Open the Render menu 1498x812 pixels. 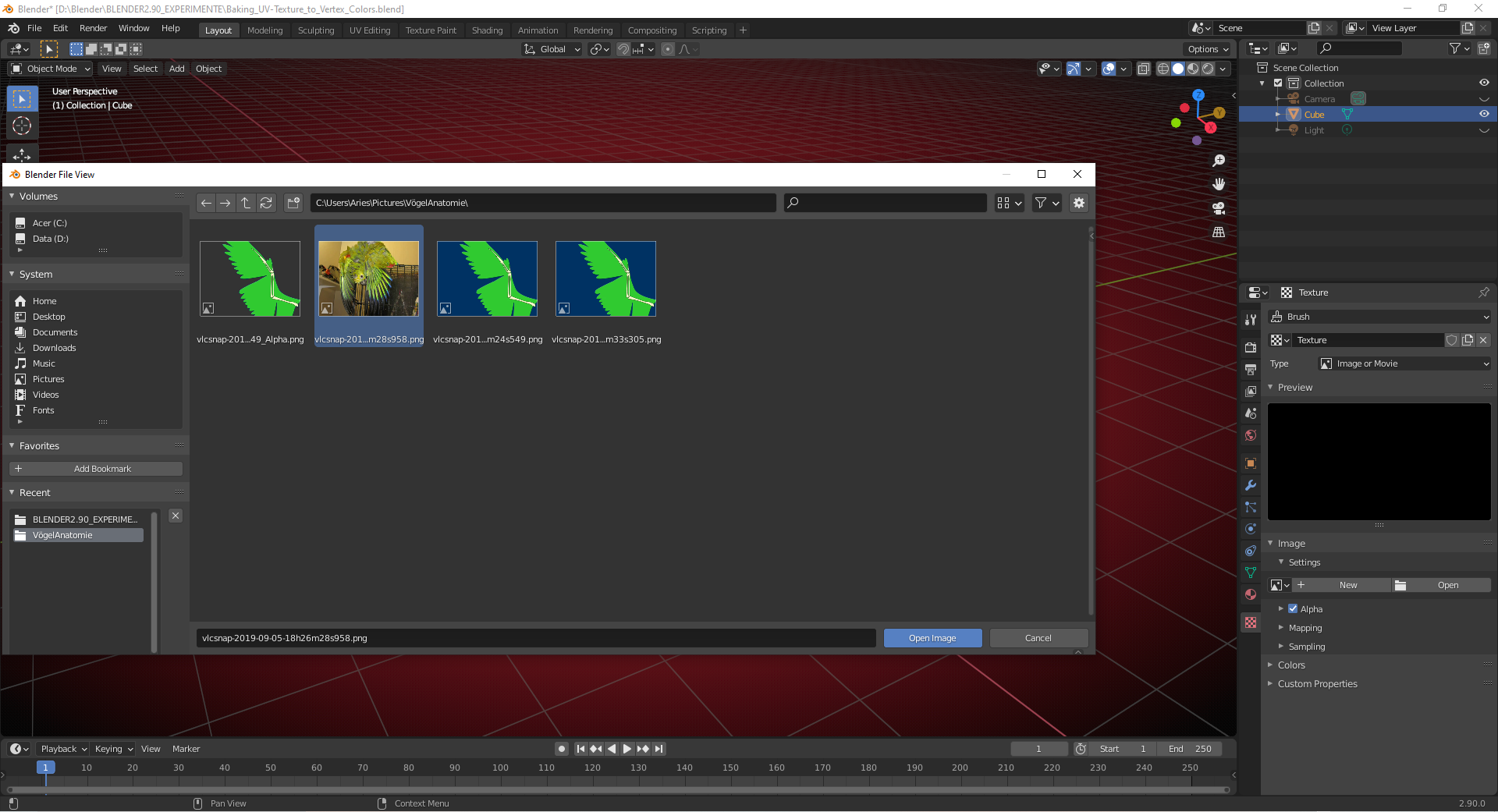[93, 28]
